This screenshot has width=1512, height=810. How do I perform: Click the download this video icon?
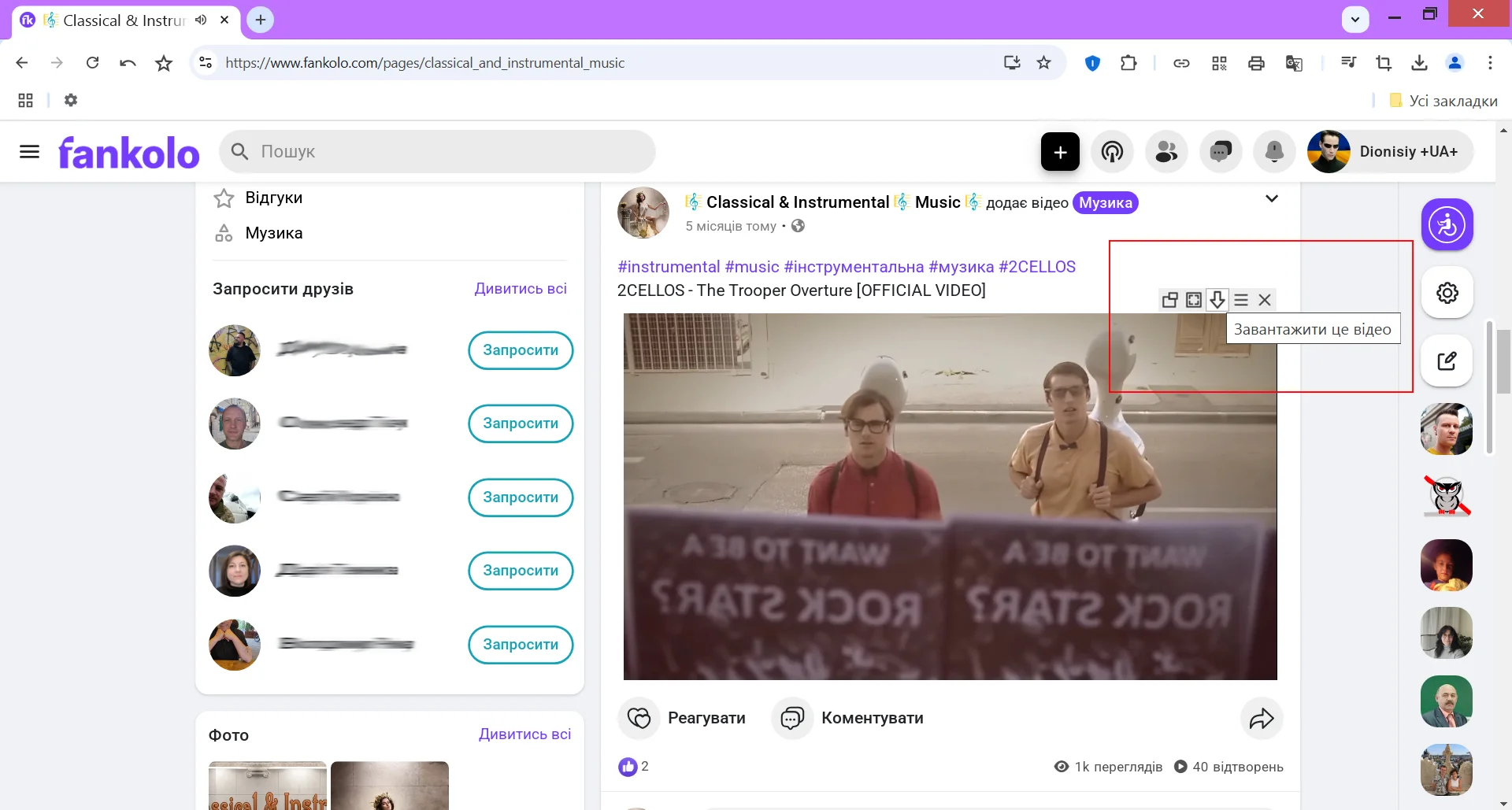pyautogui.click(x=1217, y=300)
